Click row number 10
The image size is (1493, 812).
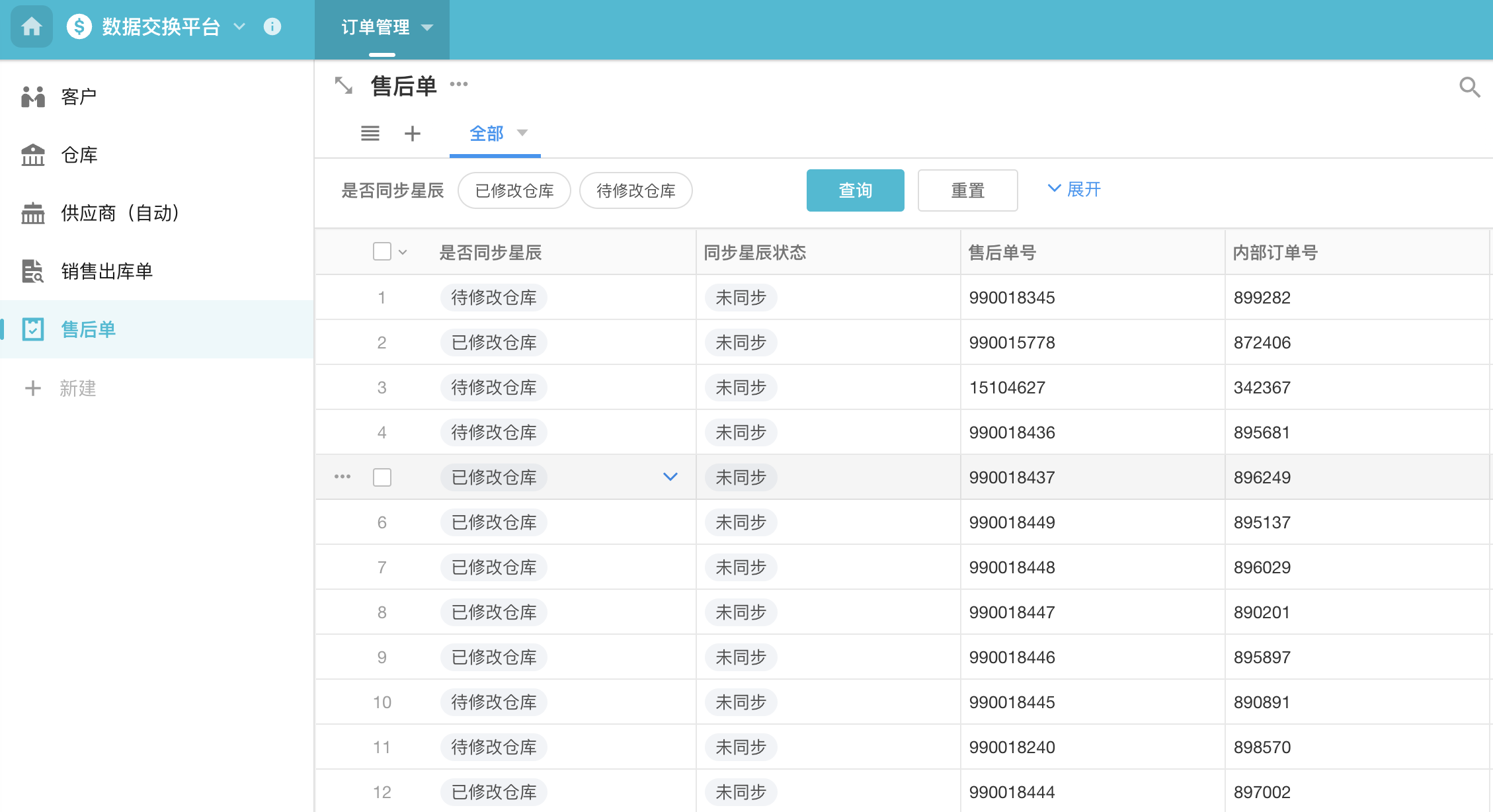click(x=382, y=702)
